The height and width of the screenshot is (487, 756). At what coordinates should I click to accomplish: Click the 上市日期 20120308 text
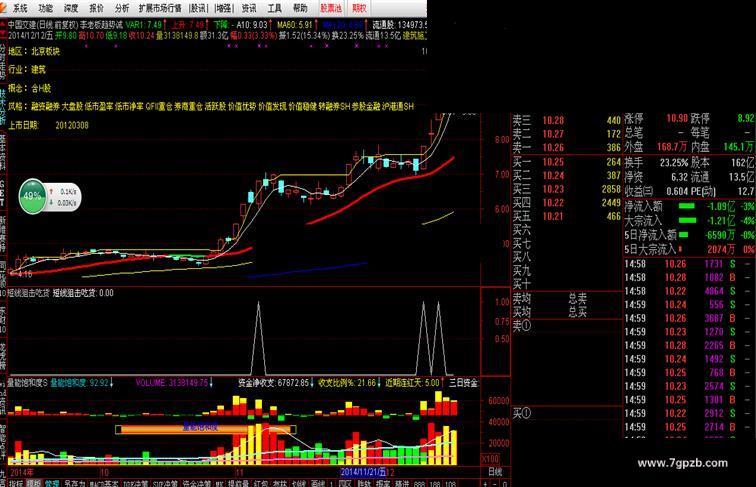click(x=48, y=125)
